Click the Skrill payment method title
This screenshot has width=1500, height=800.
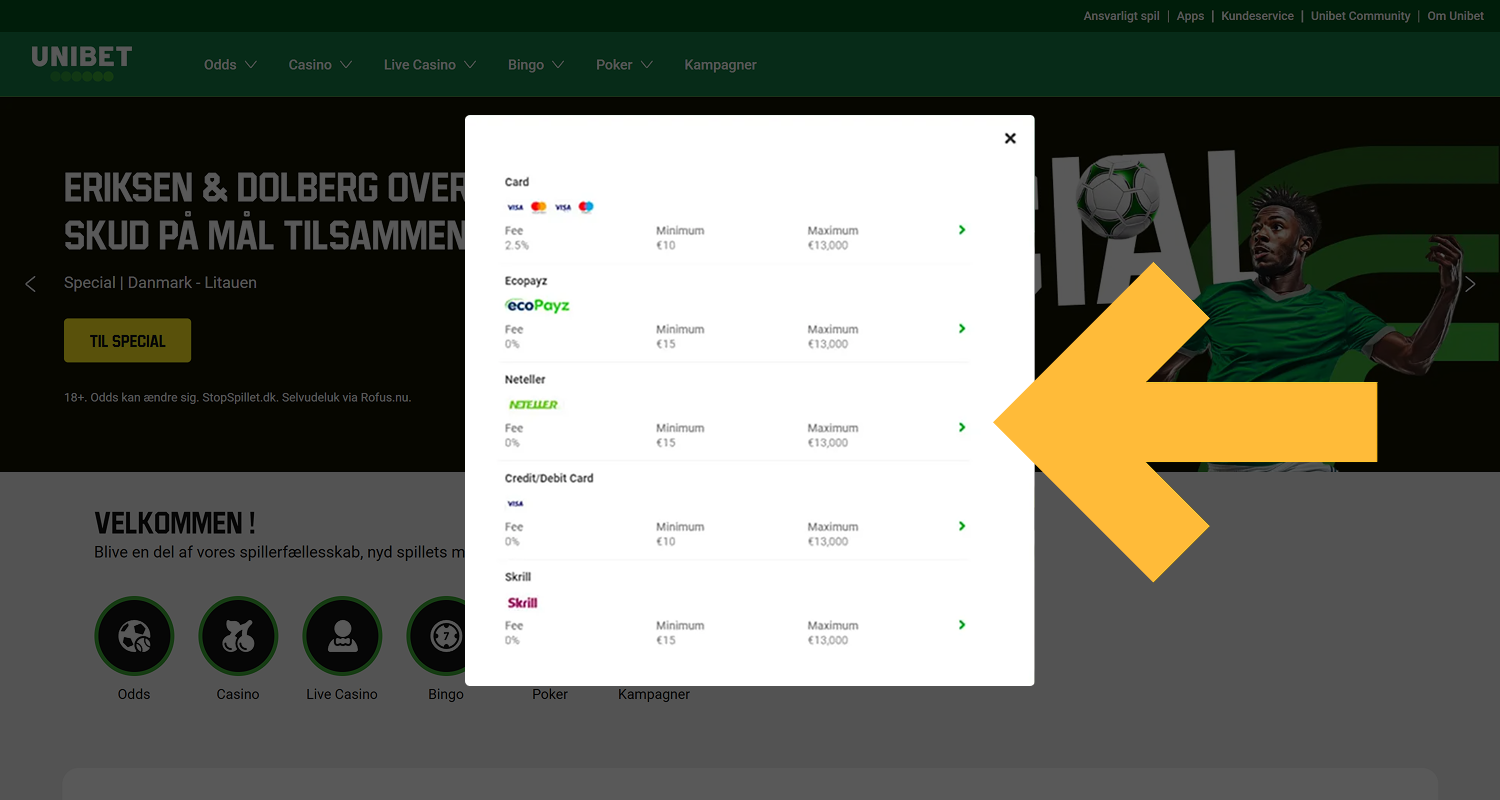tap(518, 577)
